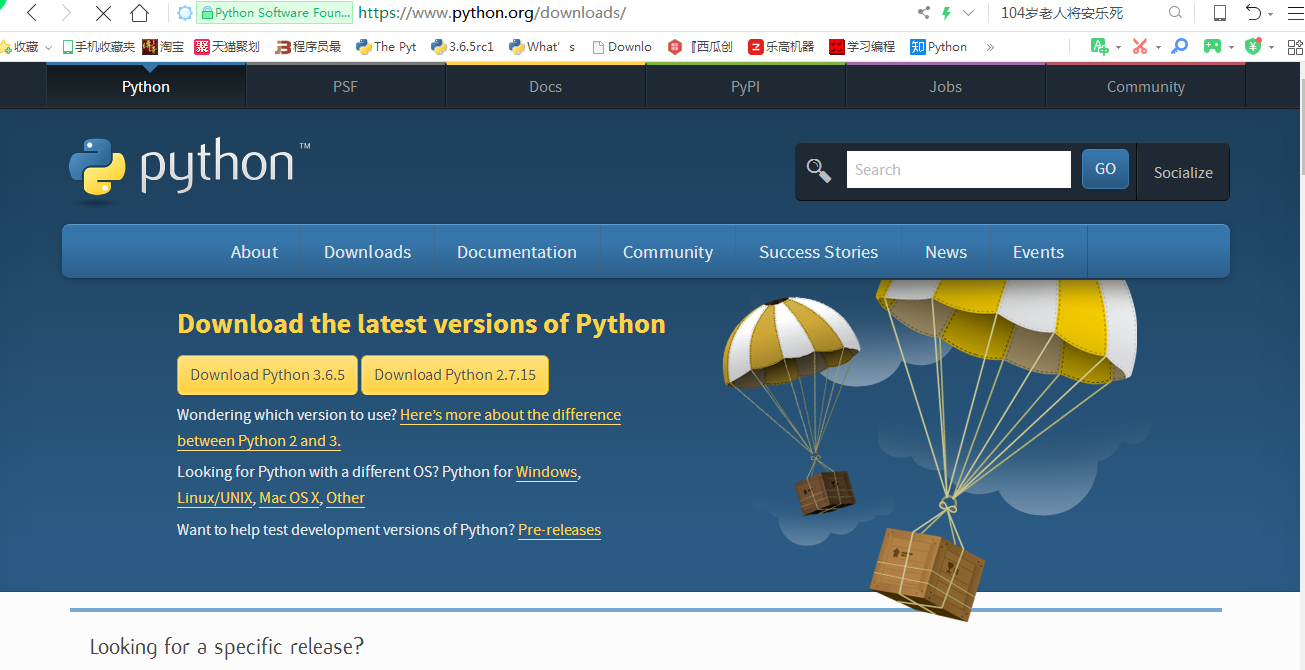Select the PSF top site tab
Viewport: 1305px width, 670px height.
point(345,86)
